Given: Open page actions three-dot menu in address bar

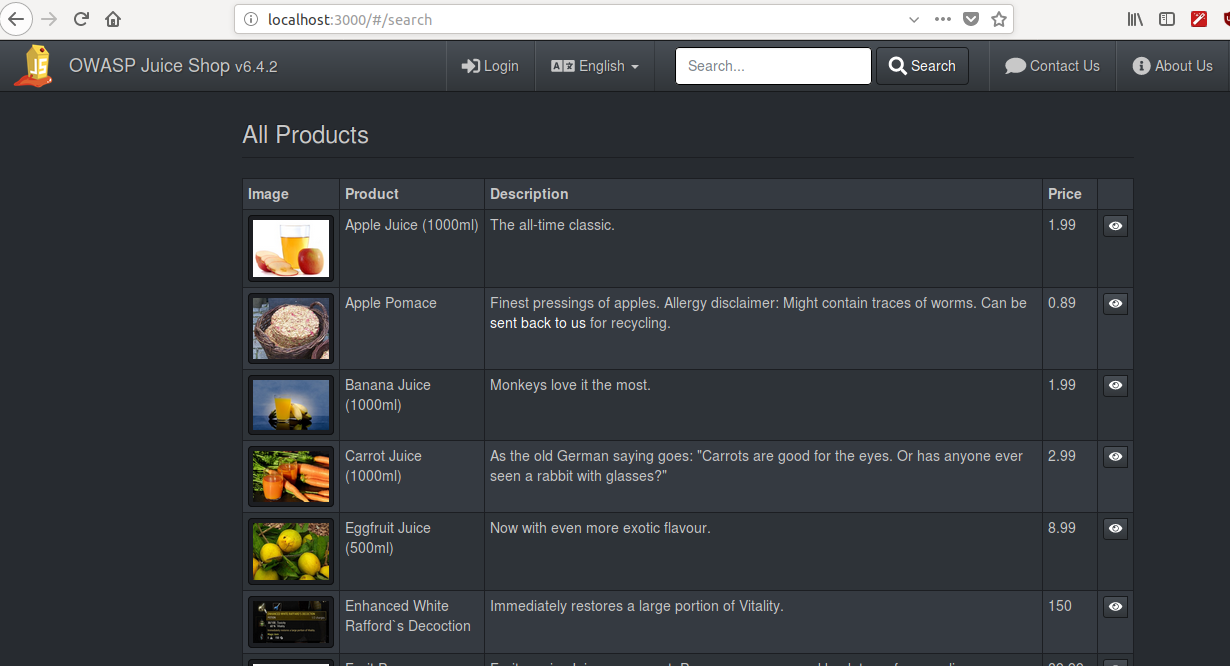Looking at the screenshot, I should coord(943,19).
